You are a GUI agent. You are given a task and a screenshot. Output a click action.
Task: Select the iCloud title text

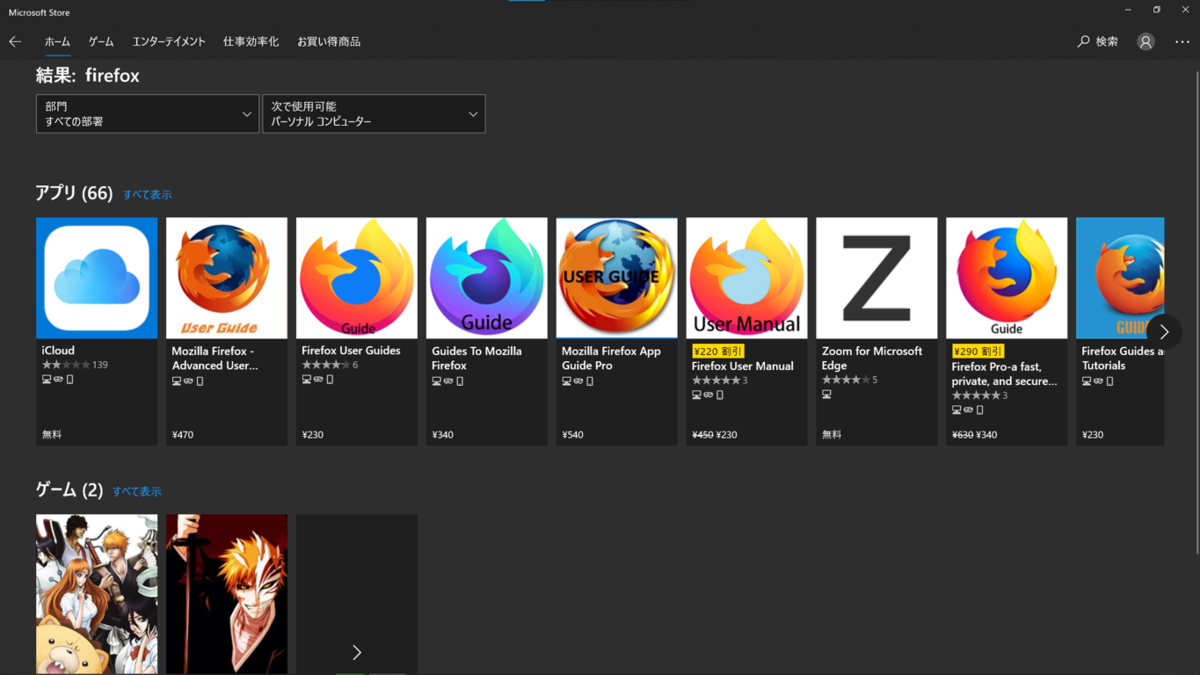58,351
